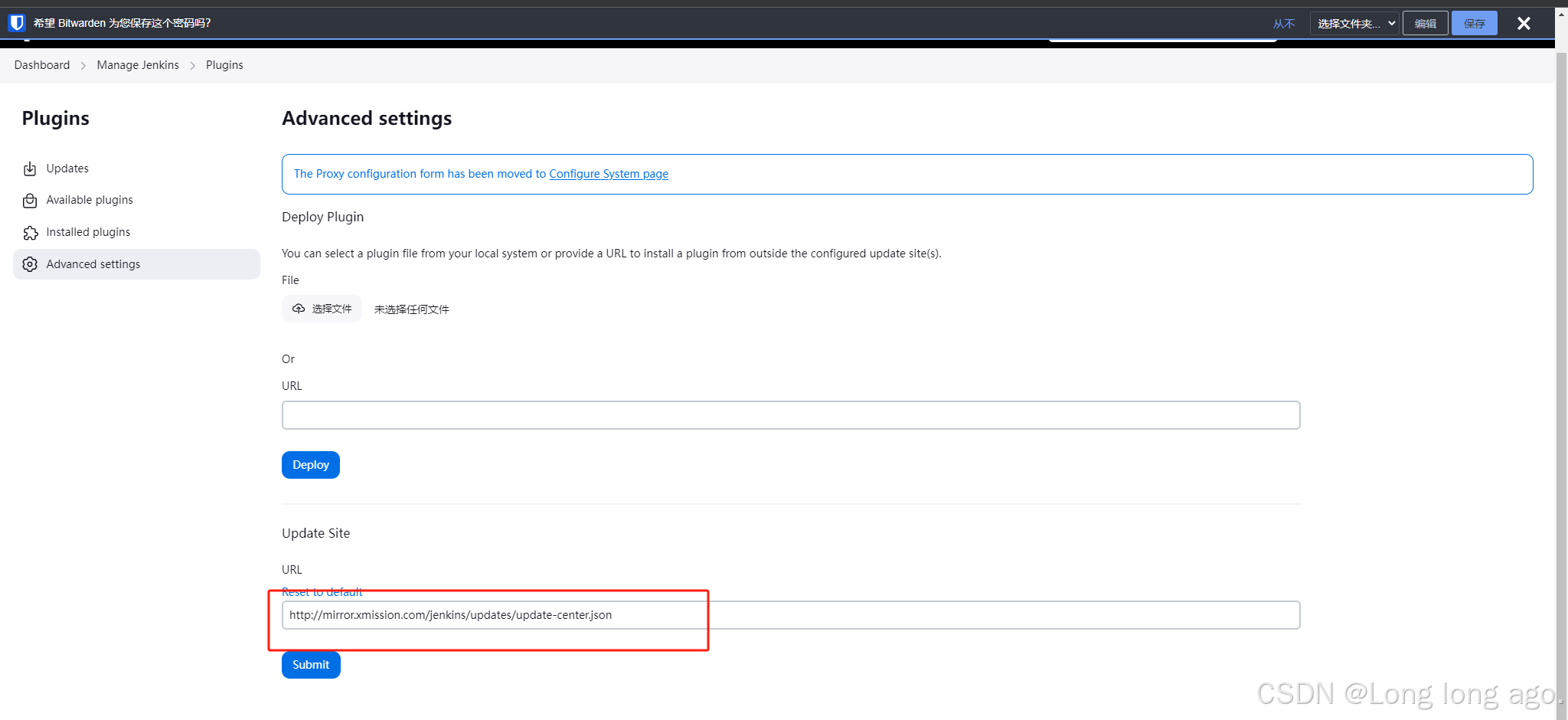Click the Installed plugins puzzle icon
Viewport: 1568px width, 720px height.
[x=30, y=233]
